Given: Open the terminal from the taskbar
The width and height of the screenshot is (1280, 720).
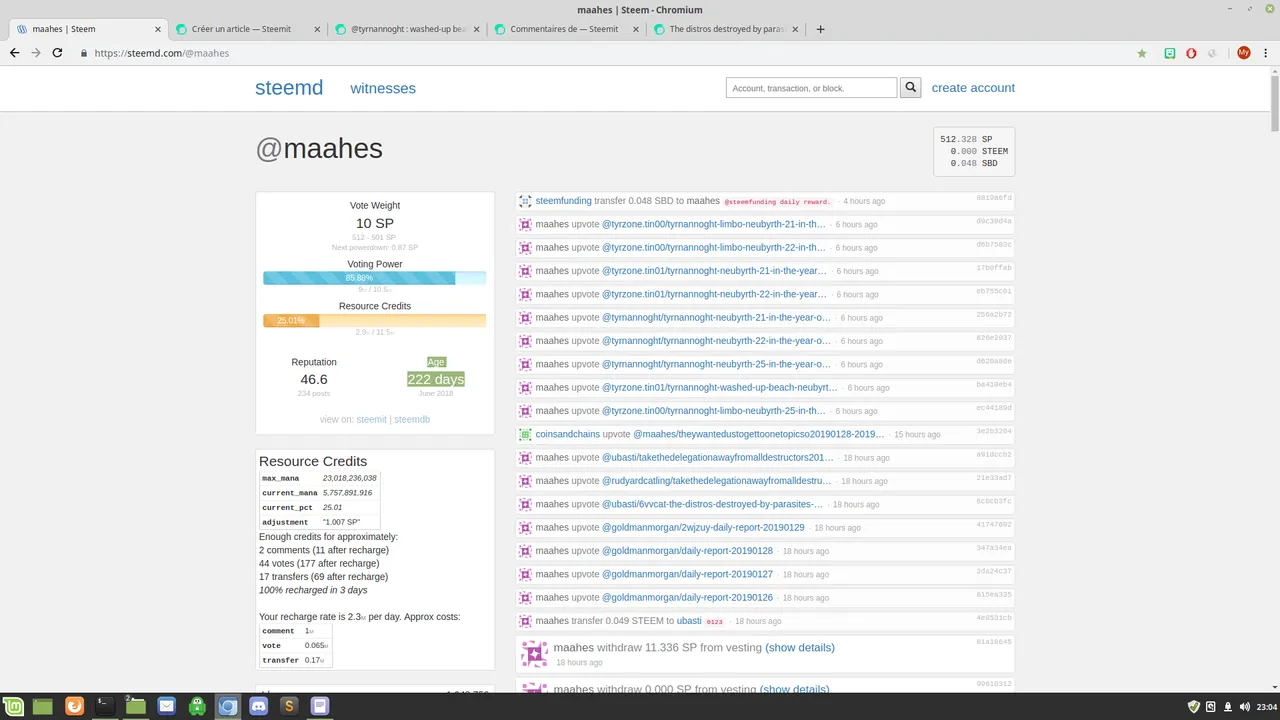Looking at the screenshot, I should tap(103, 706).
